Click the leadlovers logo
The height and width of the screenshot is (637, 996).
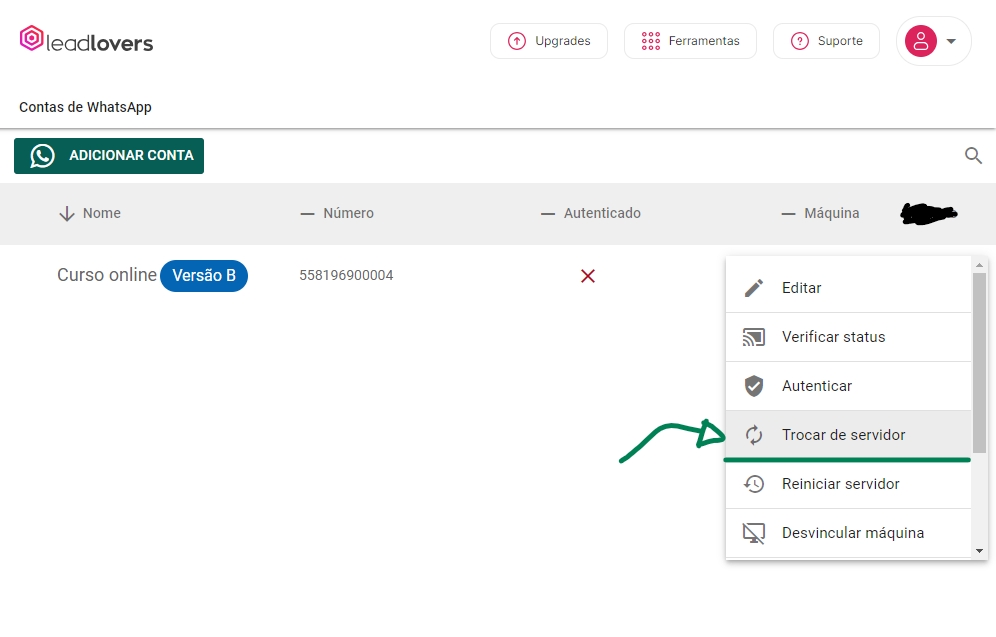pos(86,41)
